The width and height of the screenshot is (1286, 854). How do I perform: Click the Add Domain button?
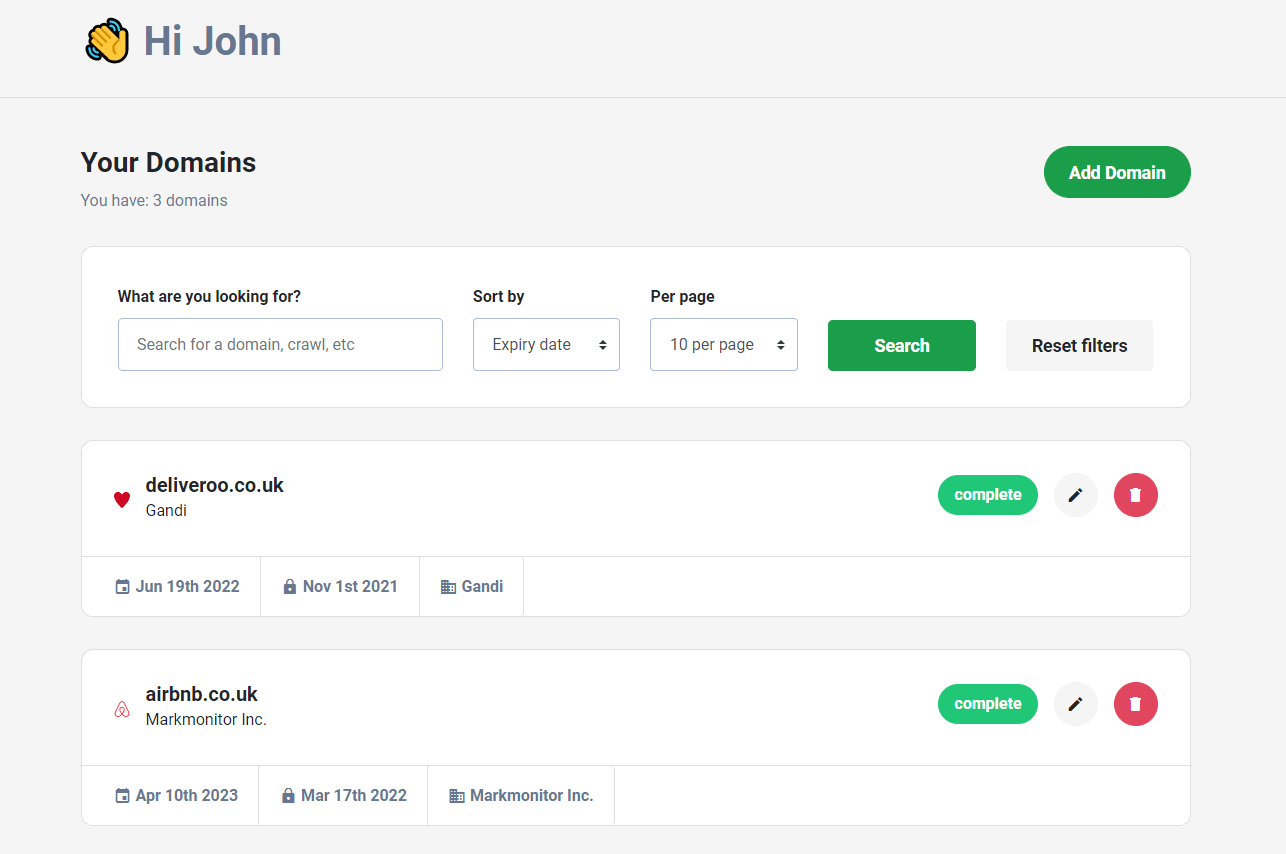tap(1117, 172)
